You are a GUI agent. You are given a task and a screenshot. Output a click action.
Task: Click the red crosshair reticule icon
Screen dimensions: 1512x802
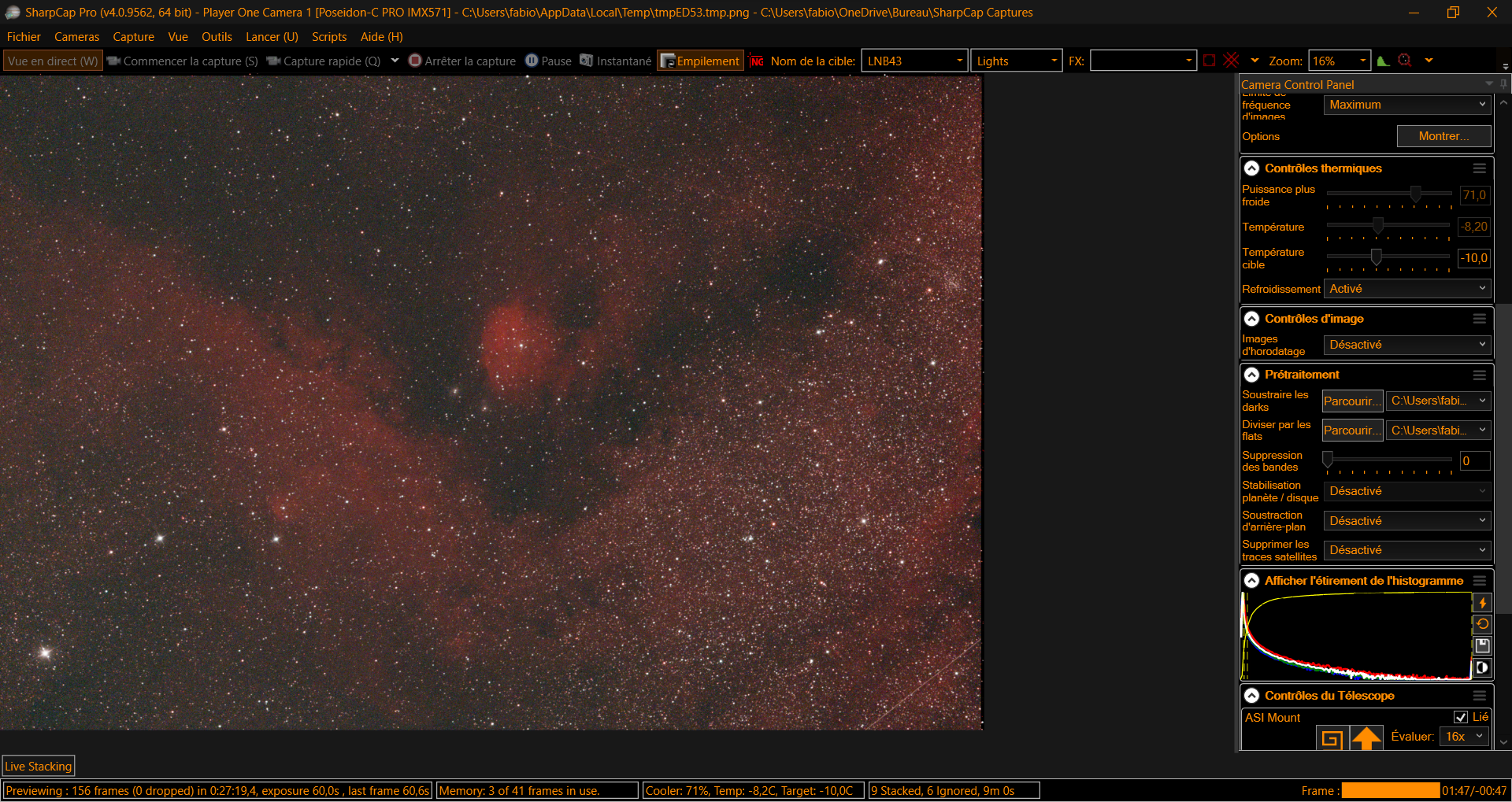[1232, 61]
